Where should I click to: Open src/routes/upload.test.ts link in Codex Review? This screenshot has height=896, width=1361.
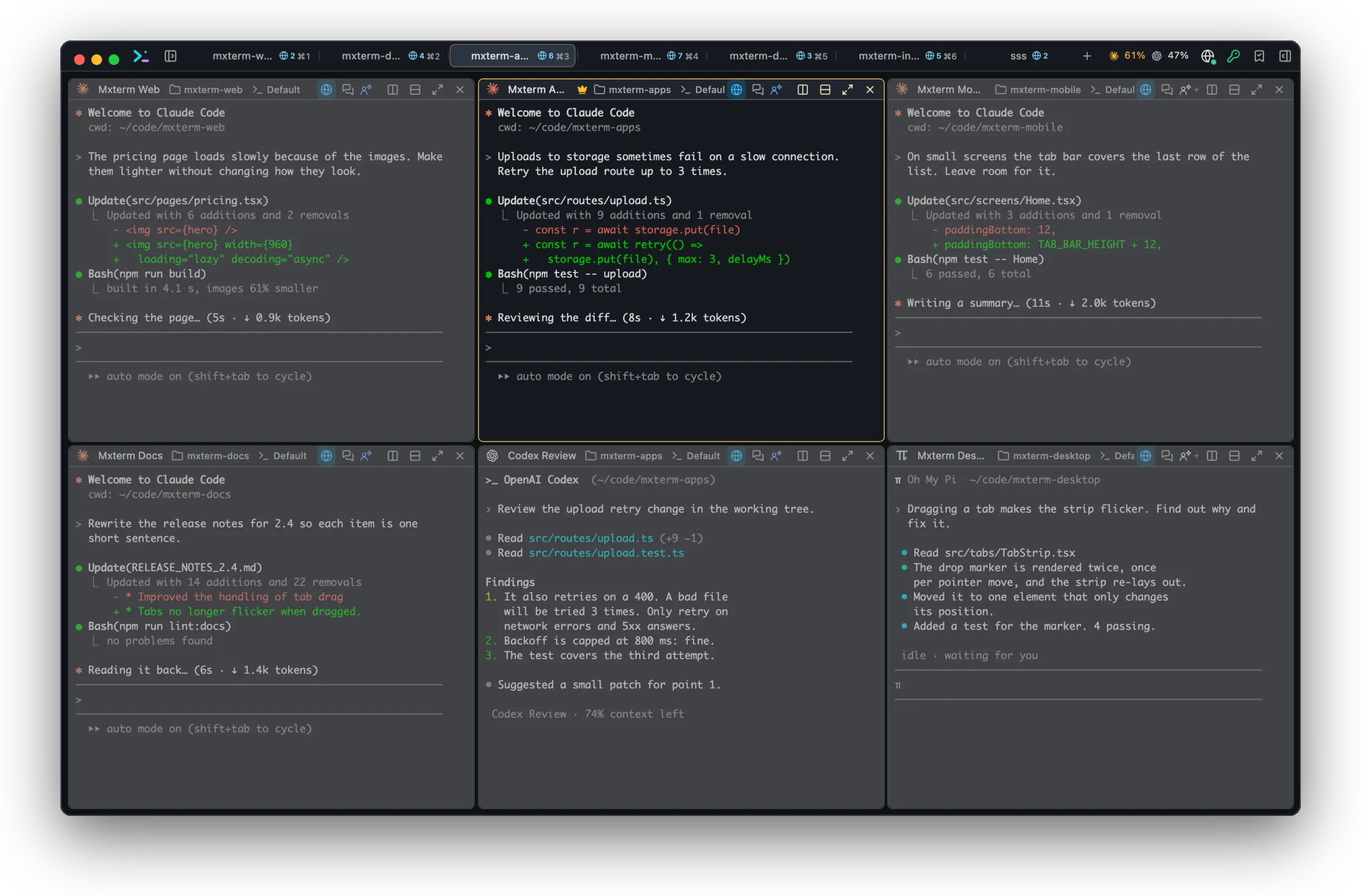(x=606, y=553)
